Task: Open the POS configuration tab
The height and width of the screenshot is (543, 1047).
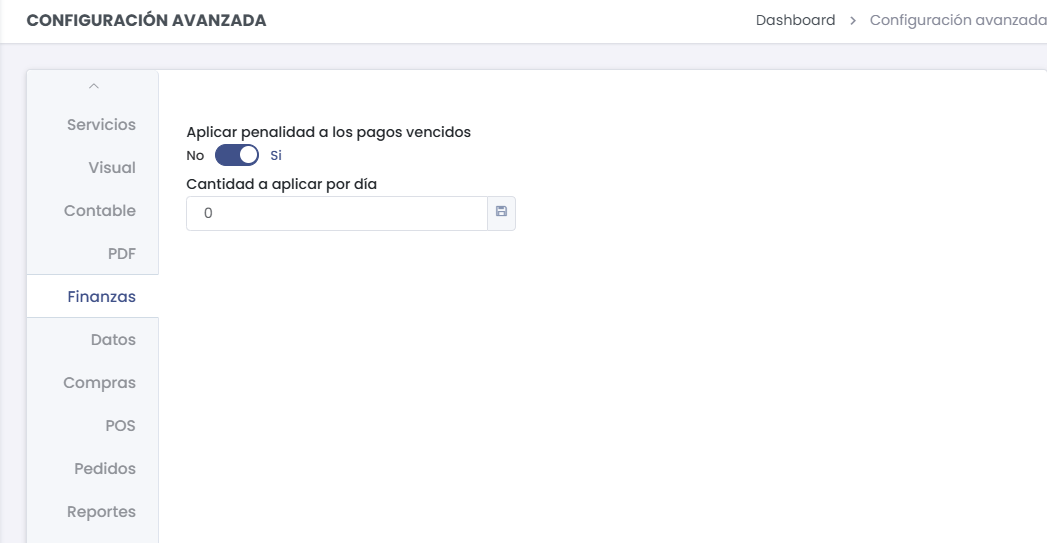Action: (x=120, y=426)
